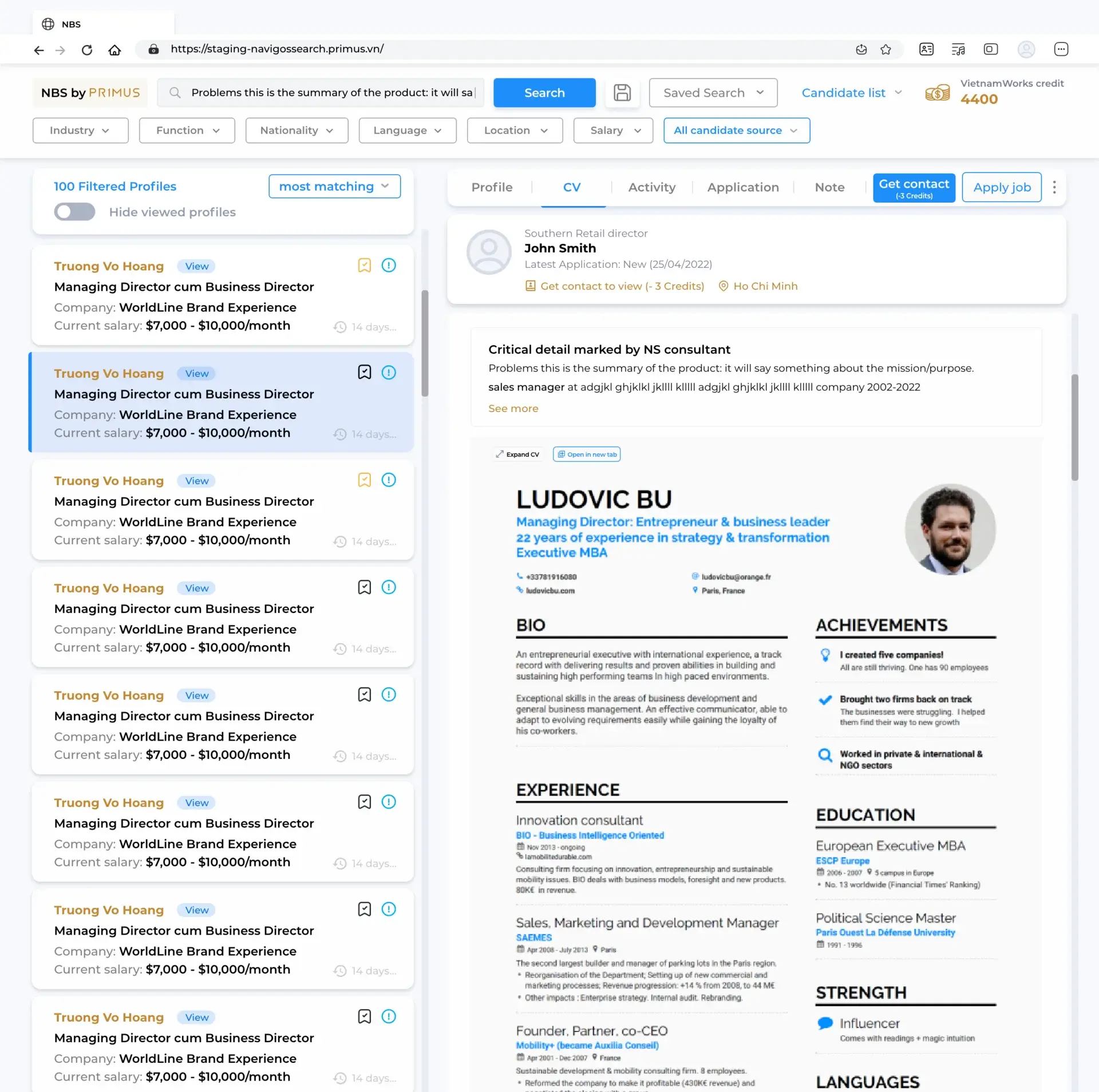Open the Application tab

743,187
